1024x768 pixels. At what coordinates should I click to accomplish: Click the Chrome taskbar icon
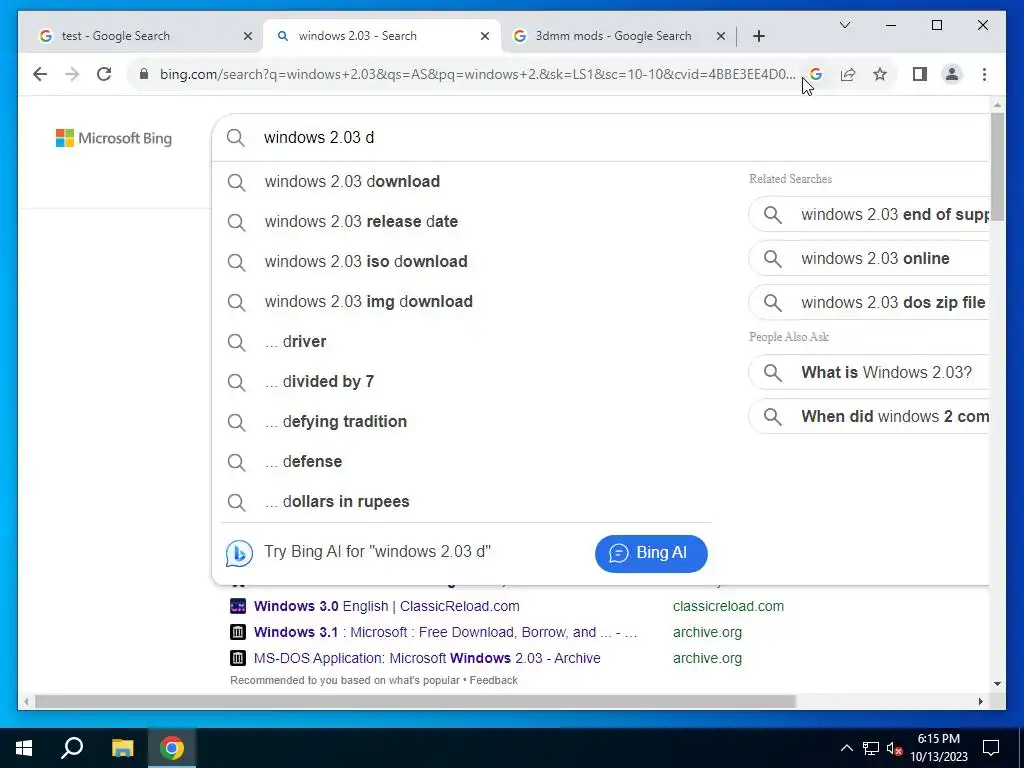point(172,748)
